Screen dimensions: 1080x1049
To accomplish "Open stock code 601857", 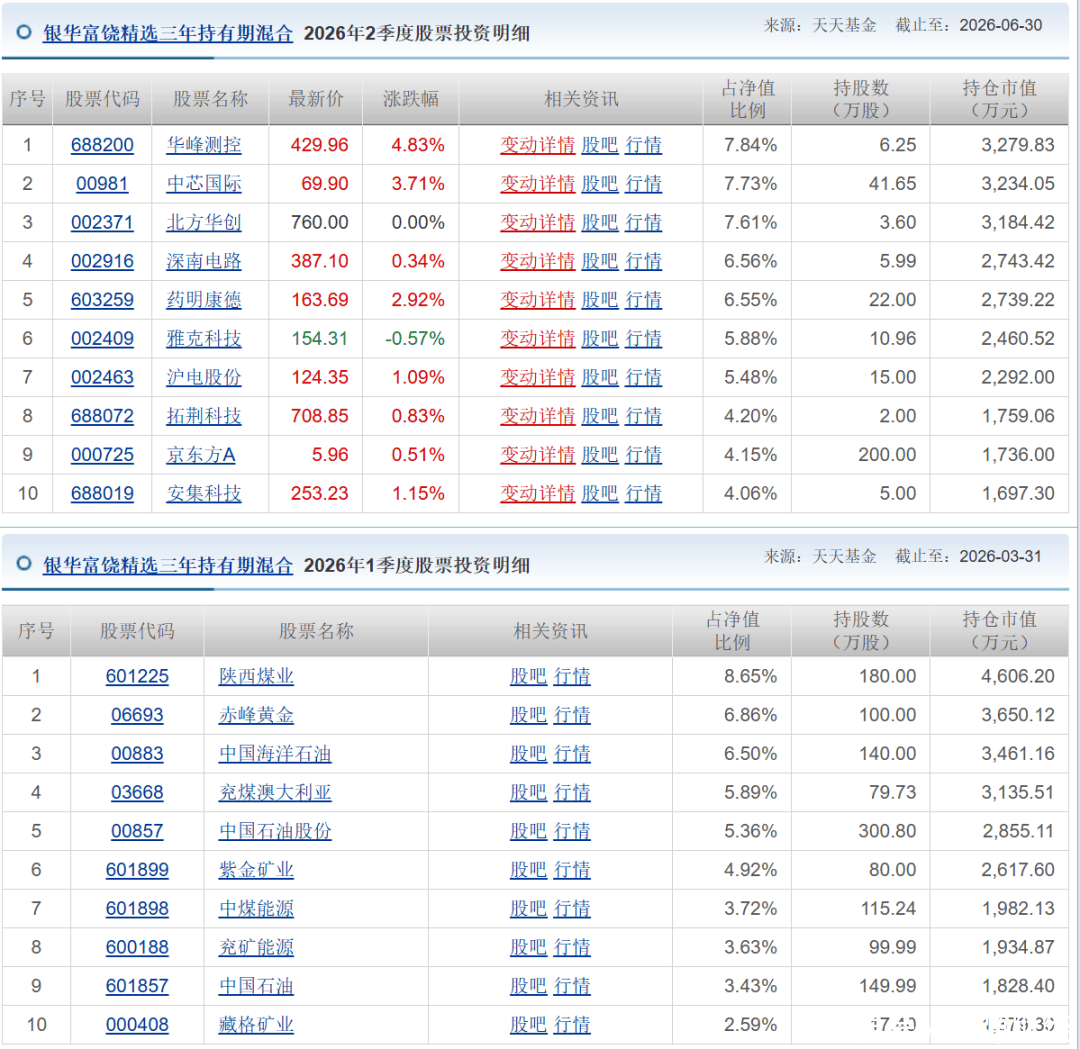I will [x=137, y=986].
